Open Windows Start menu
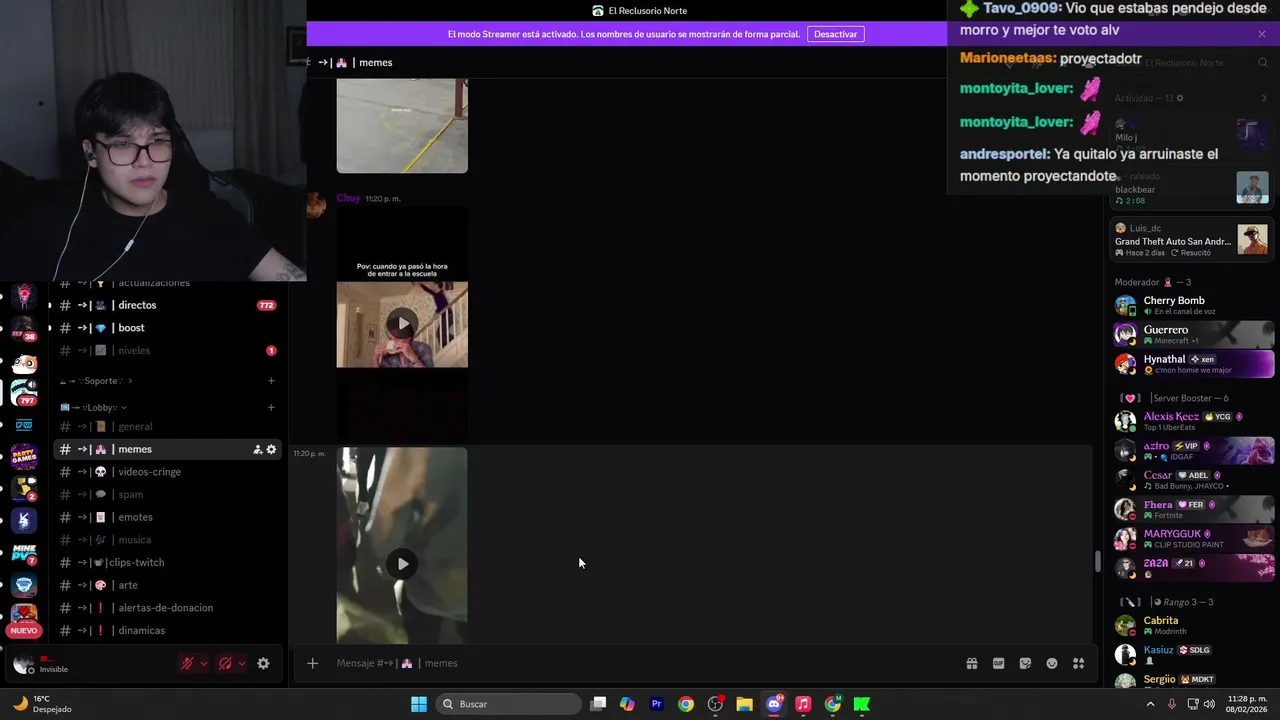This screenshot has height=720, width=1280. [419, 704]
